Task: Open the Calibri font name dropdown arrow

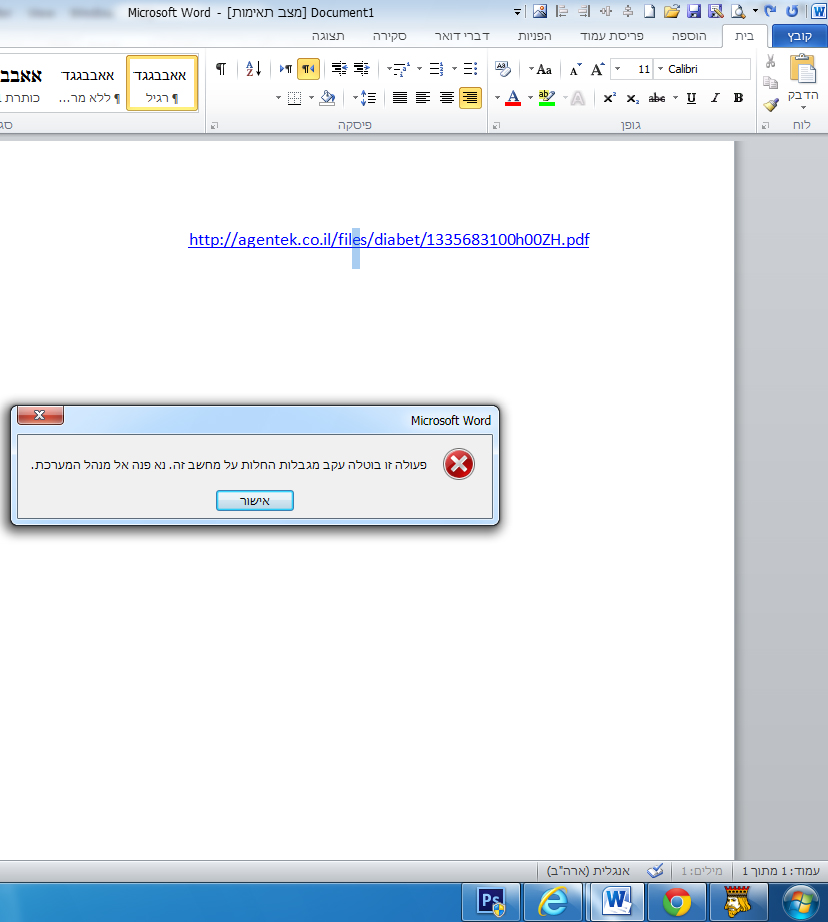Action: click(660, 69)
